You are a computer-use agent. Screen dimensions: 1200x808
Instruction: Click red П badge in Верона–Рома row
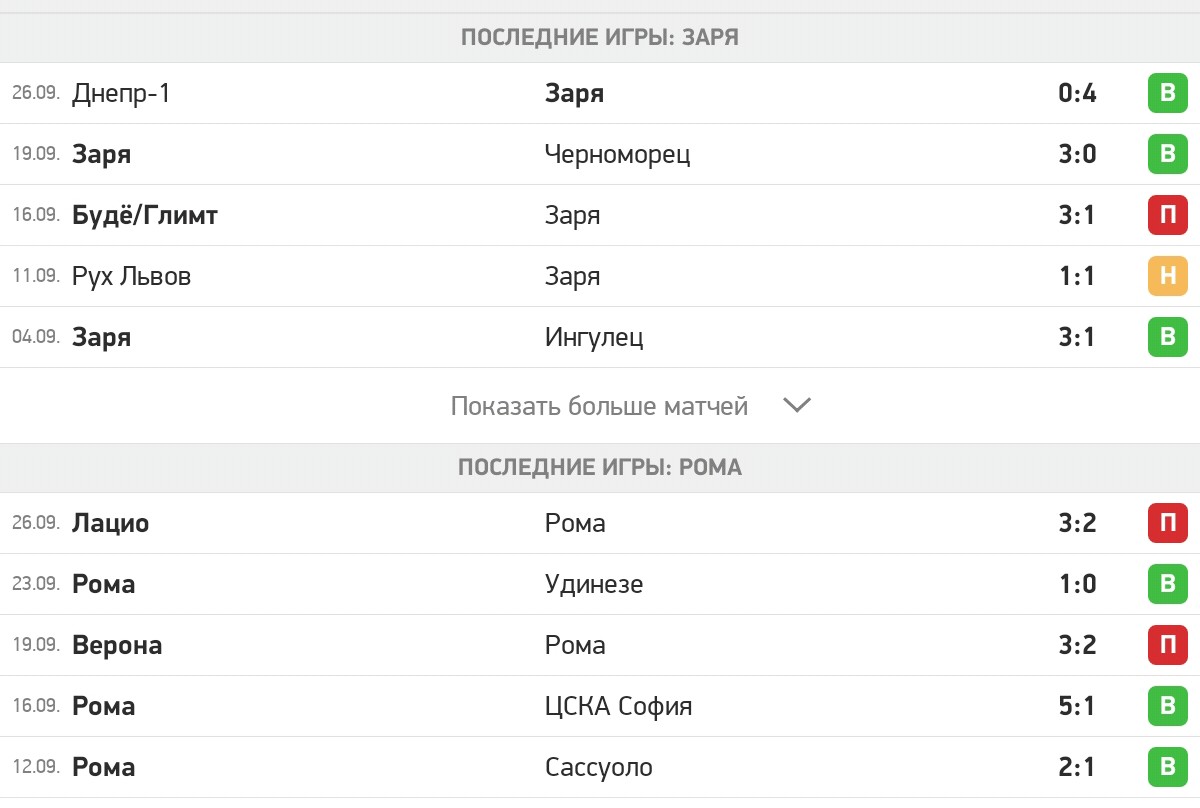pos(1167,646)
